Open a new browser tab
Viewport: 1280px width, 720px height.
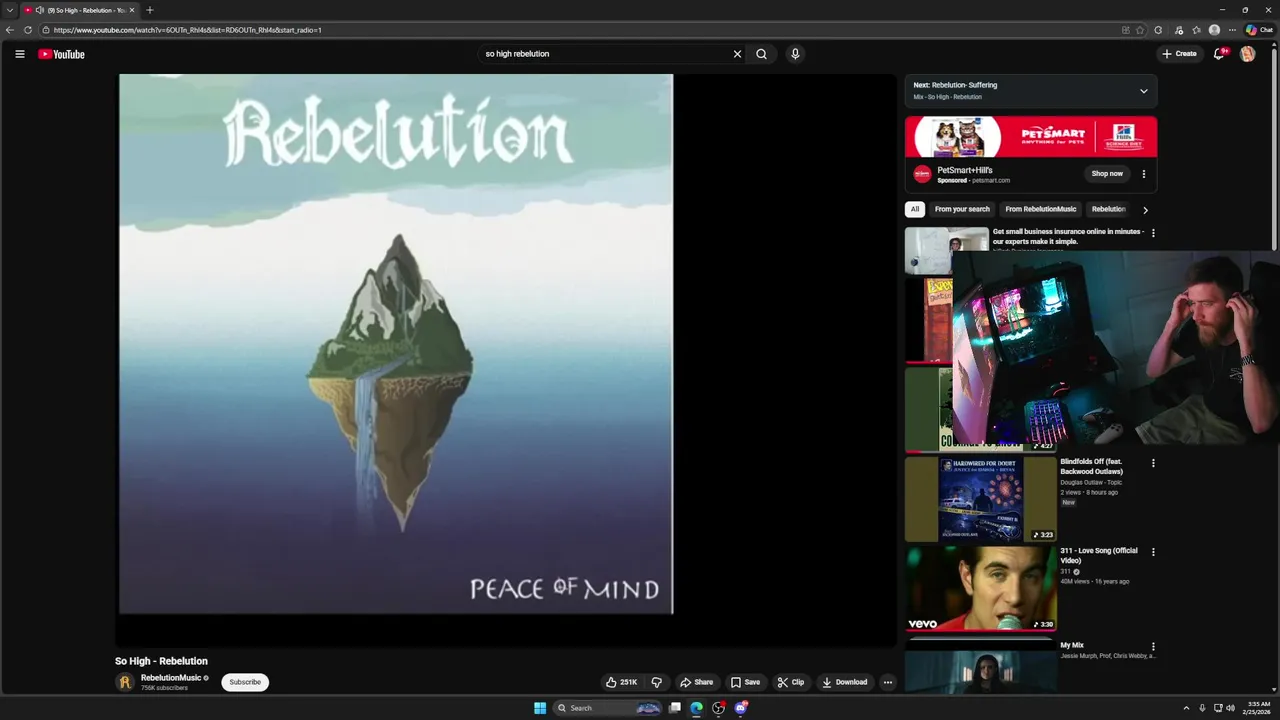pyautogui.click(x=150, y=10)
